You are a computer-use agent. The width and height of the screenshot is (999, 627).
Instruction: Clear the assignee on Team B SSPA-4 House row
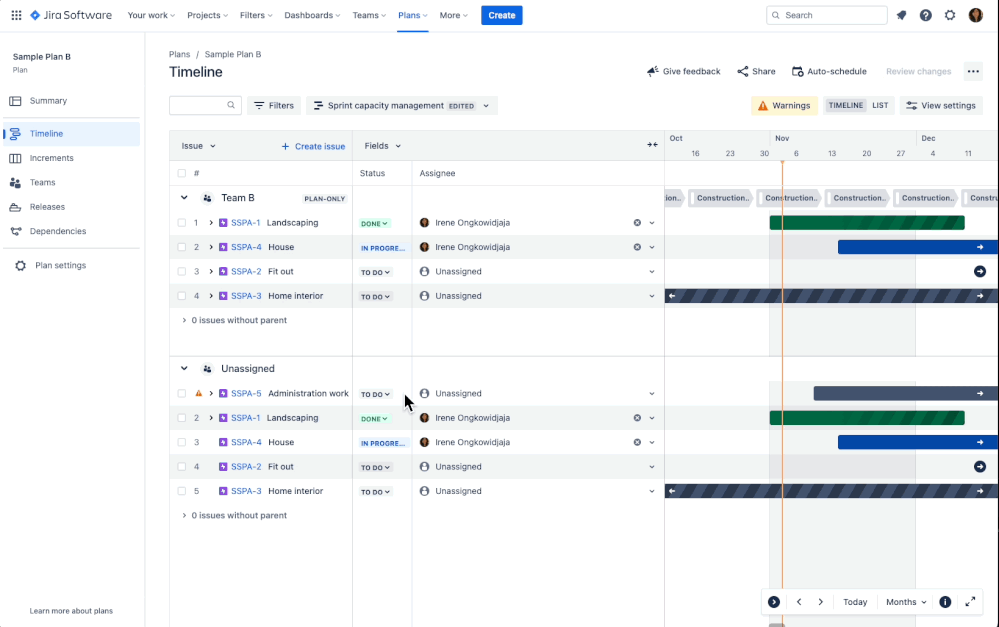coord(637,247)
